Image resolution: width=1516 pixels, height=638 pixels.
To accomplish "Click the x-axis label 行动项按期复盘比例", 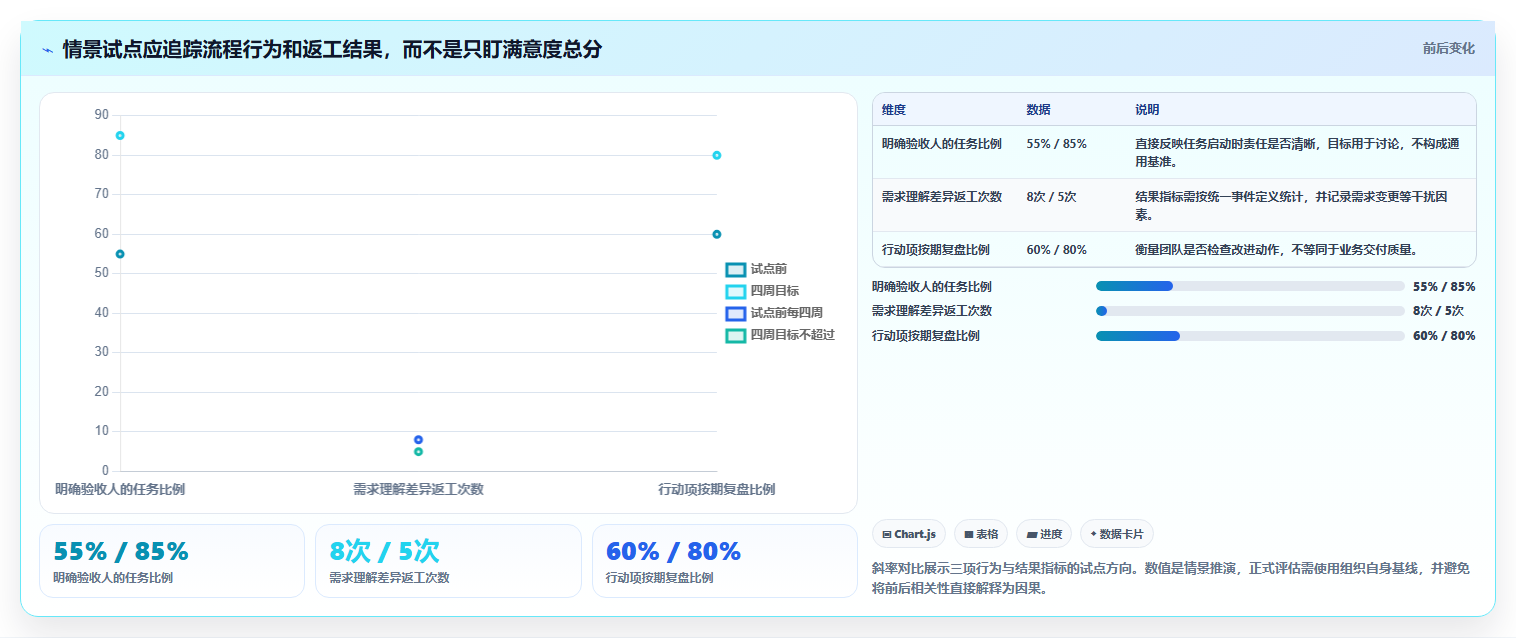I will click(x=717, y=489).
